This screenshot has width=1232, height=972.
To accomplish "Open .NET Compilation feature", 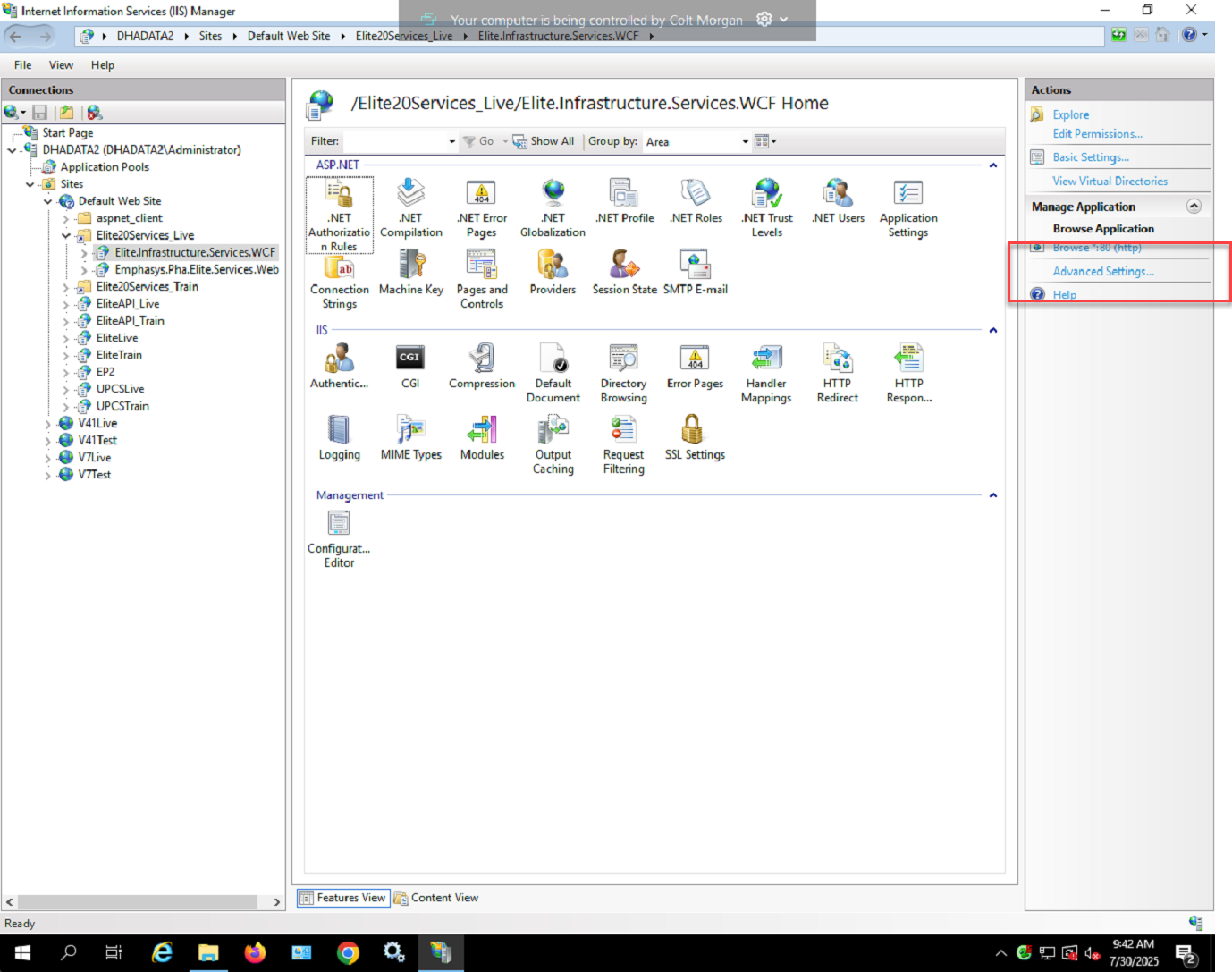I will 410,207.
